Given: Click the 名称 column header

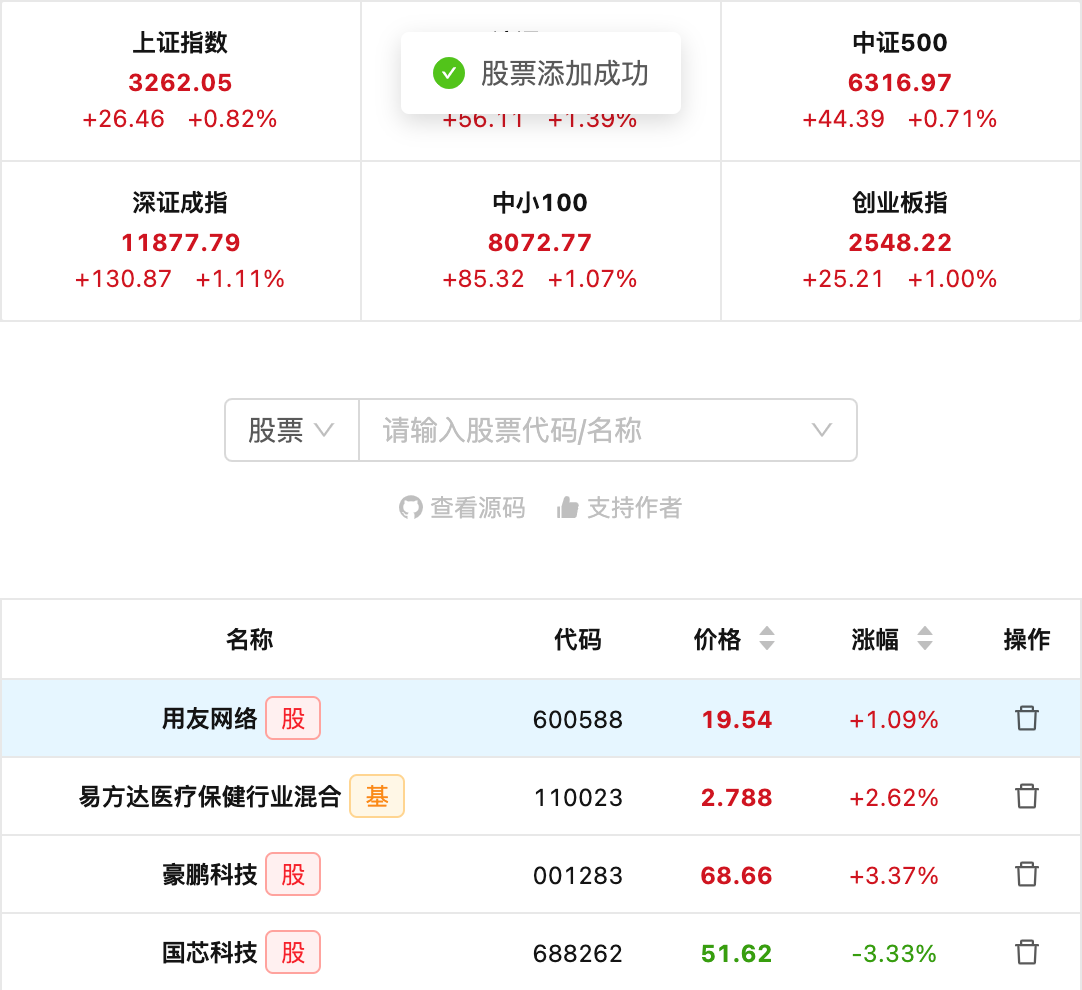Looking at the screenshot, I should [250, 640].
